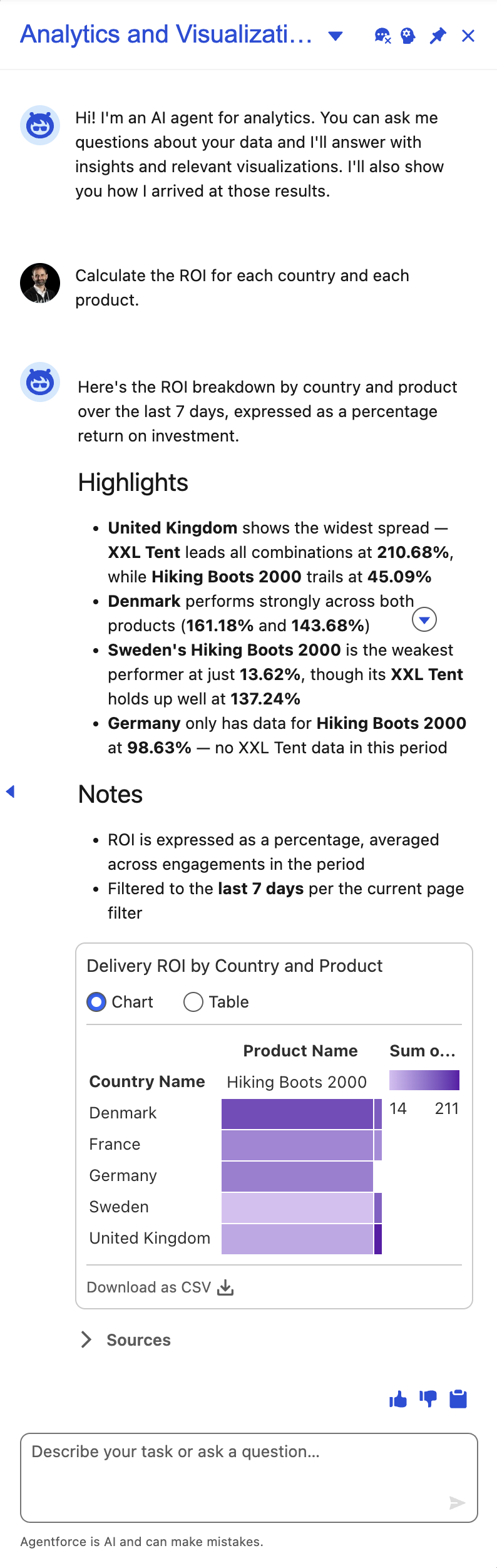
Task: Click Germany's Hiking Boots 2000 bar
Action: (297, 1177)
